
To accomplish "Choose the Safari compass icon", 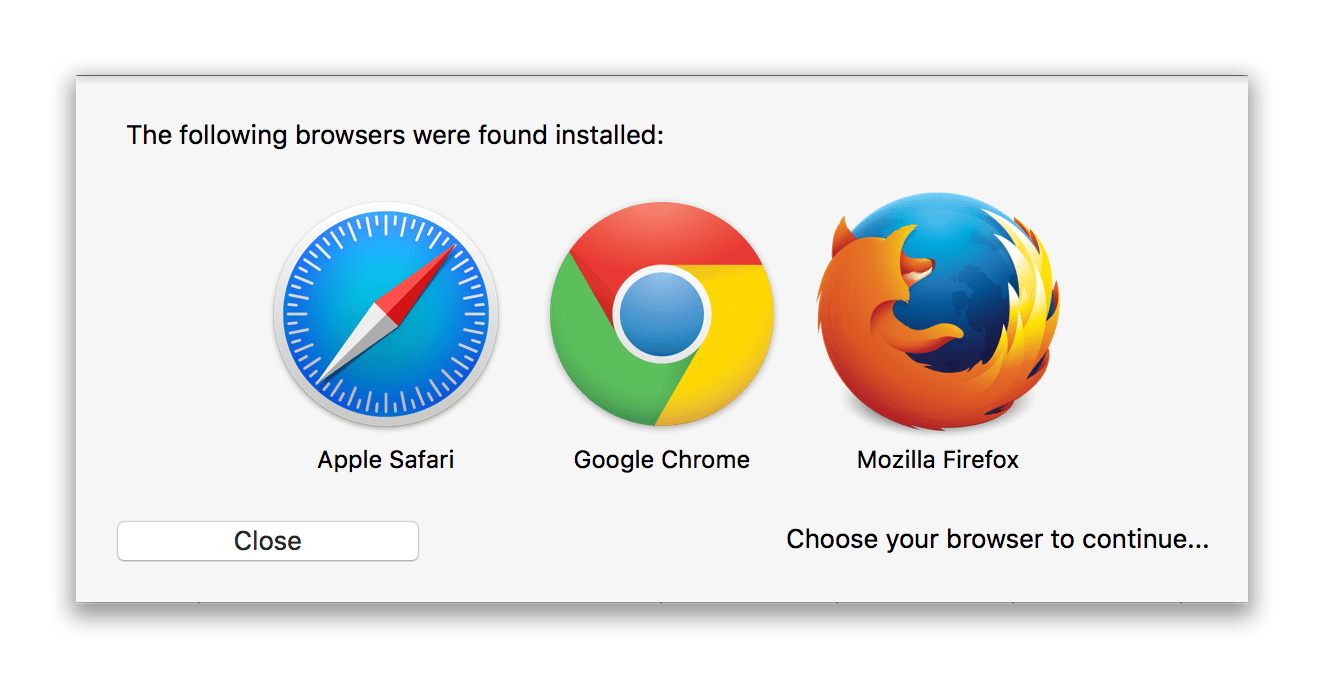I will pos(386,315).
